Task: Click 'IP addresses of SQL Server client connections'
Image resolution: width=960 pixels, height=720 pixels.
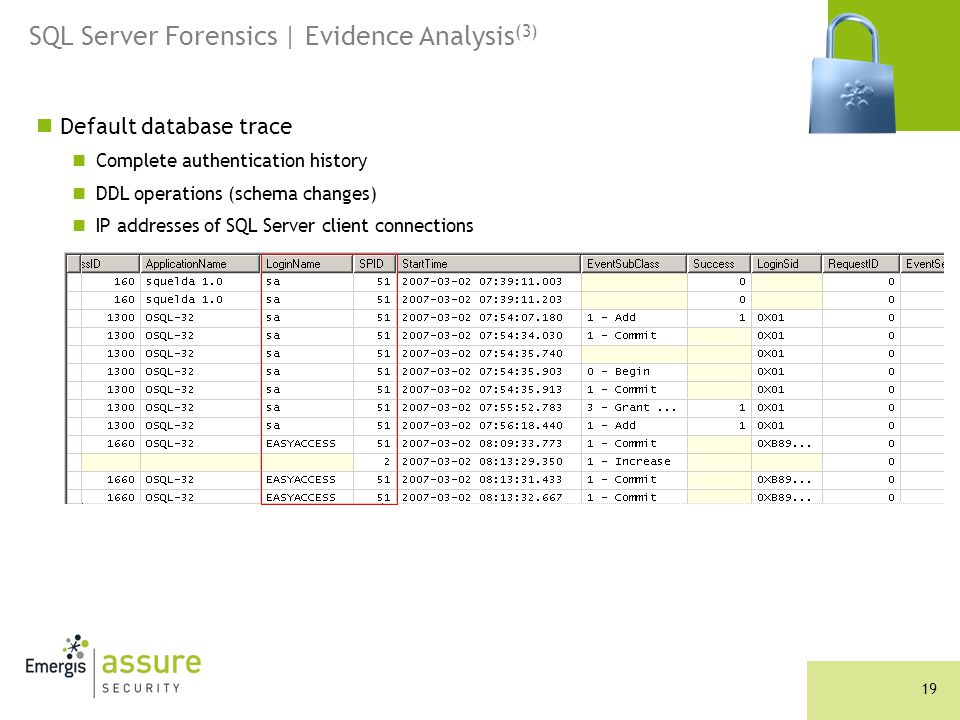Action: pos(285,225)
